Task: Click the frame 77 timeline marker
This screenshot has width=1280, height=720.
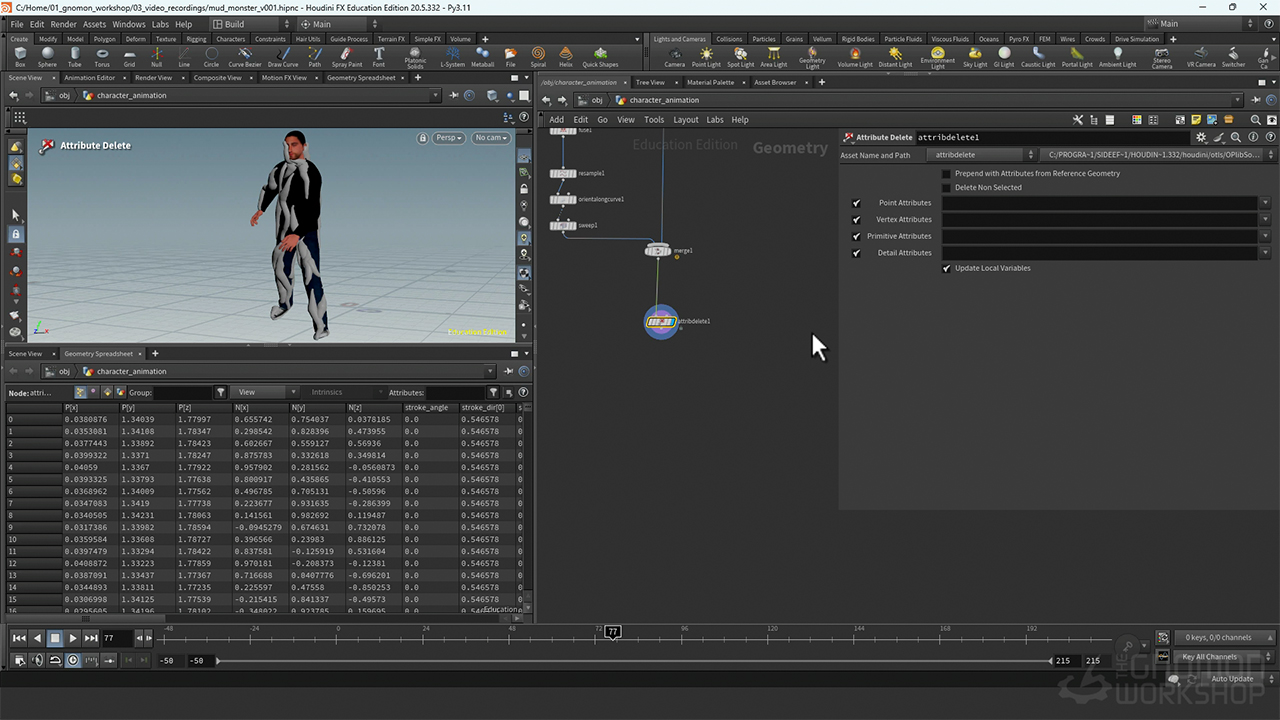Action: (x=613, y=632)
